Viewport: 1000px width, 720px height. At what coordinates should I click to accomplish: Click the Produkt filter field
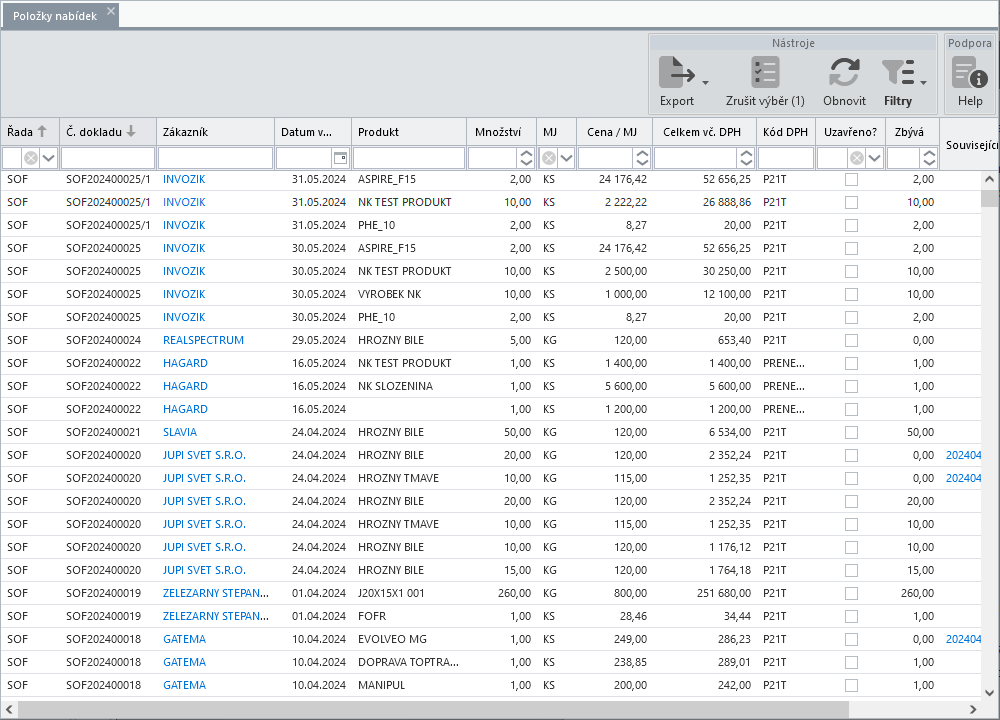(409, 158)
